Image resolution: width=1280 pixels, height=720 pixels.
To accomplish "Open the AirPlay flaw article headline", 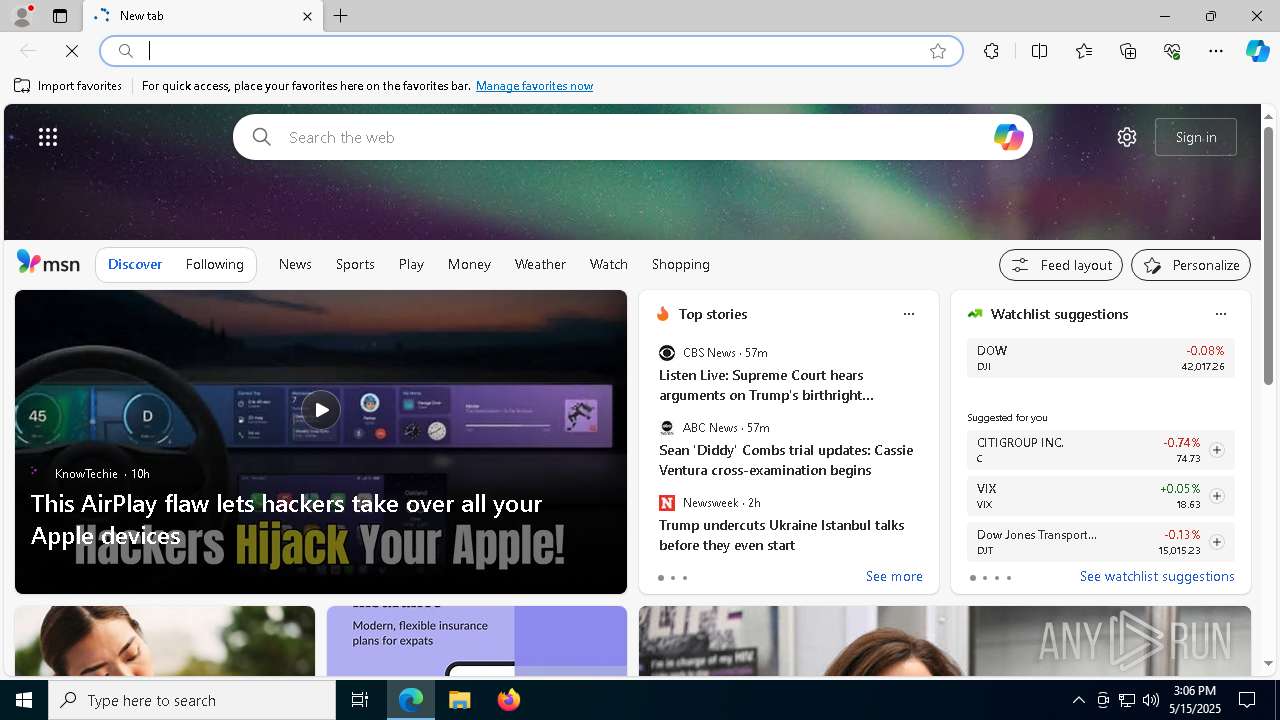I will 286,519.
